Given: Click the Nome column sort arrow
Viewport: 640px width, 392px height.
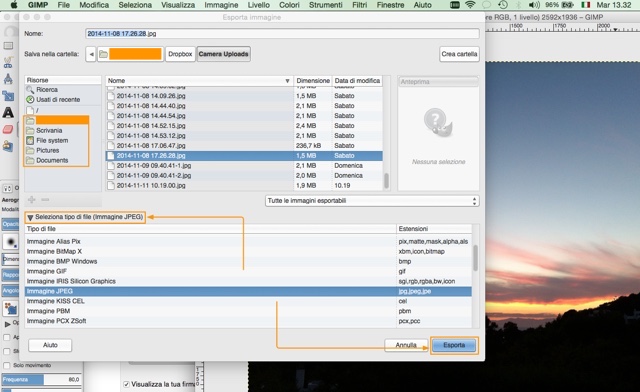Looking at the screenshot, I should pyautogui.click(x=287, y=81).
